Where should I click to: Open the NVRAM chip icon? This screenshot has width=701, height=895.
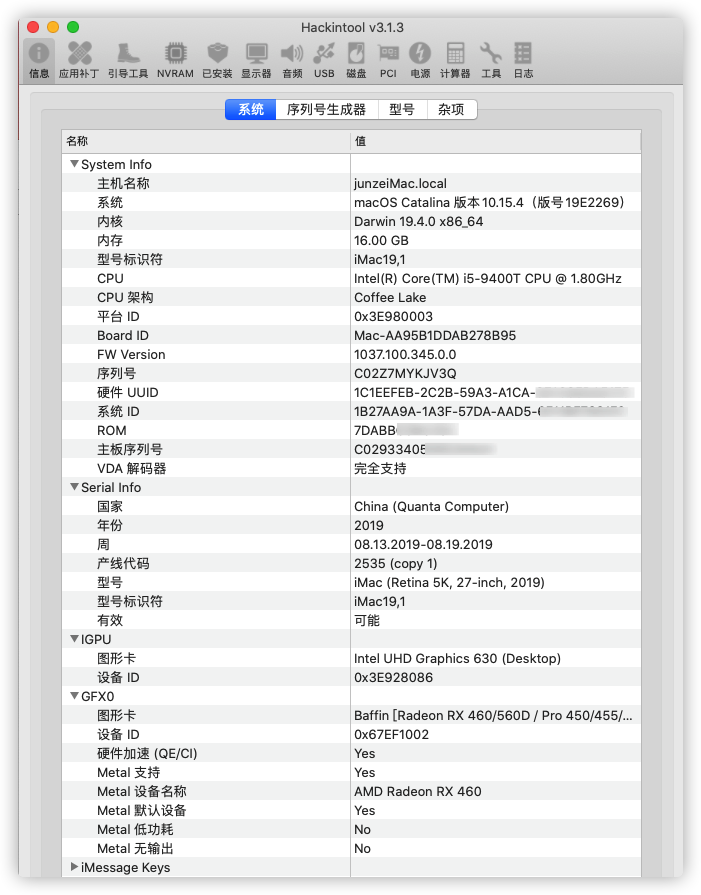175,61
